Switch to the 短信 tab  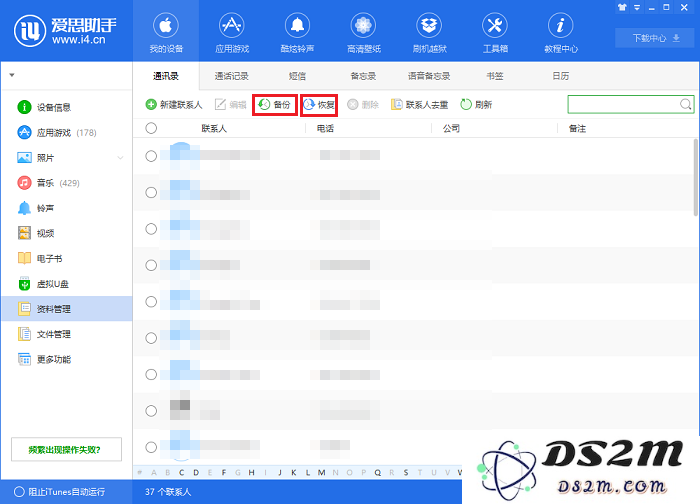coord(297,76)
